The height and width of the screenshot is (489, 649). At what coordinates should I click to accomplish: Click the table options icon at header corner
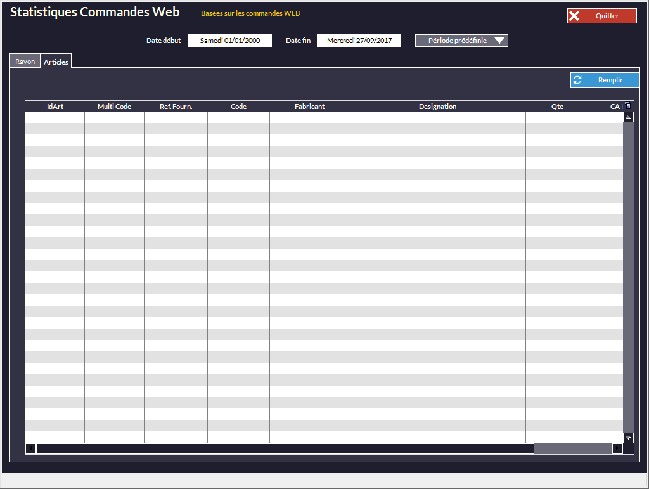(x=628, y=106)
